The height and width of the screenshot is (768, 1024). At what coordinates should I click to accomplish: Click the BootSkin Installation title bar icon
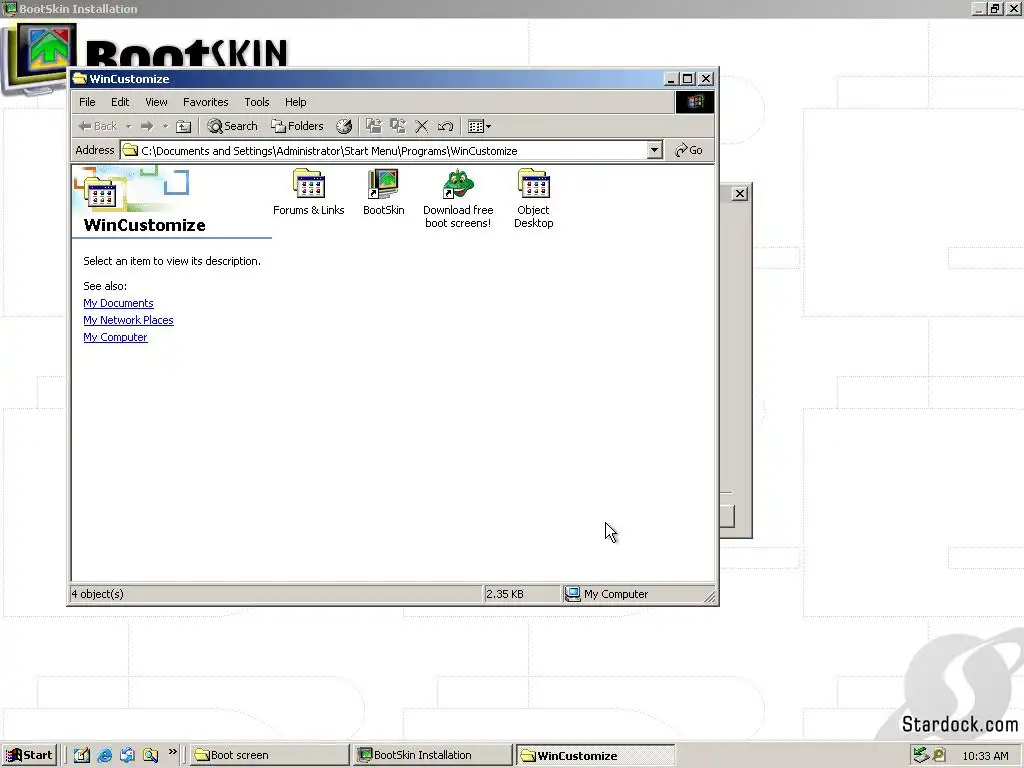[x=10, y=8]
